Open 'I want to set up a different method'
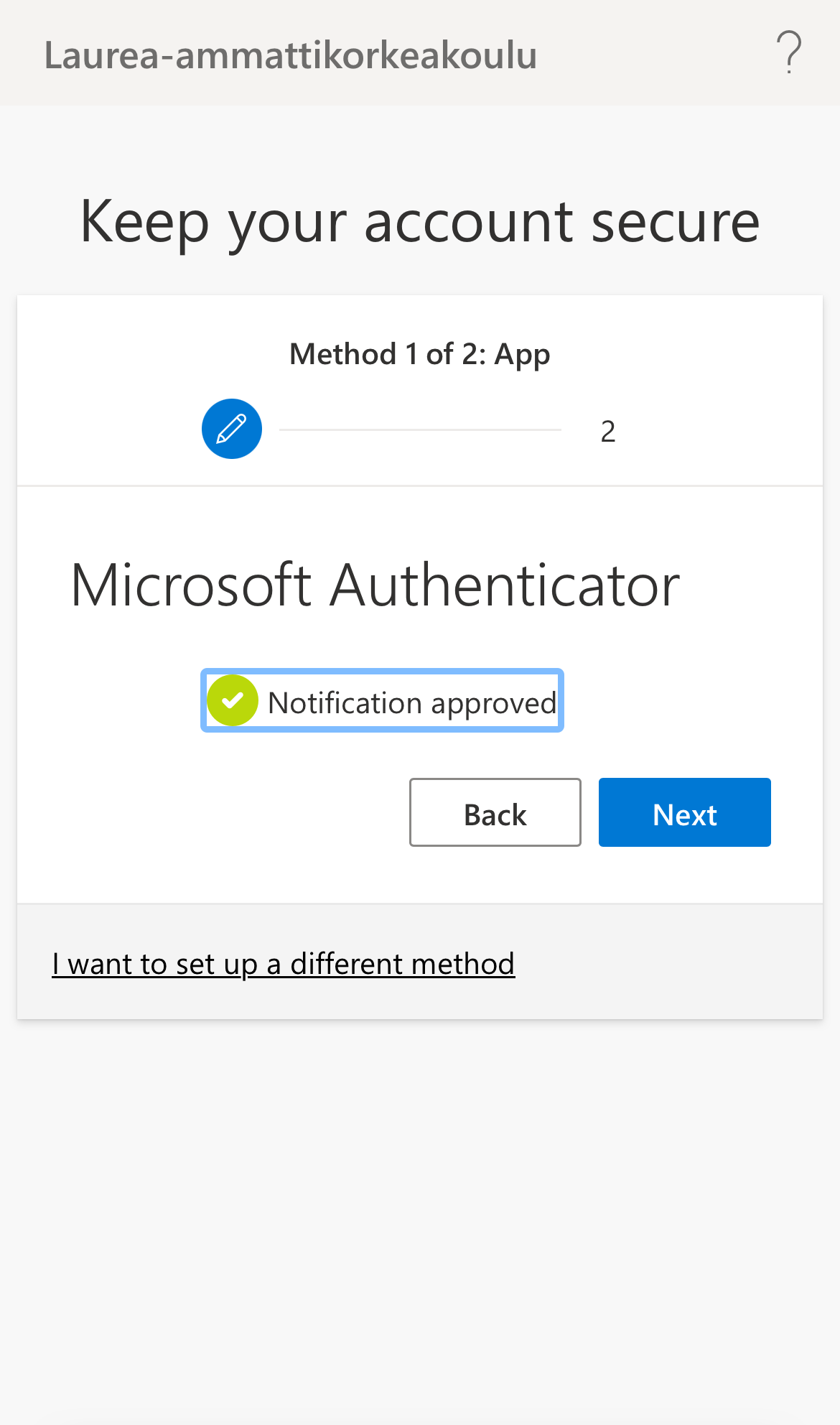This screenshot has height=1425, width=840. [x=283, y=964]
